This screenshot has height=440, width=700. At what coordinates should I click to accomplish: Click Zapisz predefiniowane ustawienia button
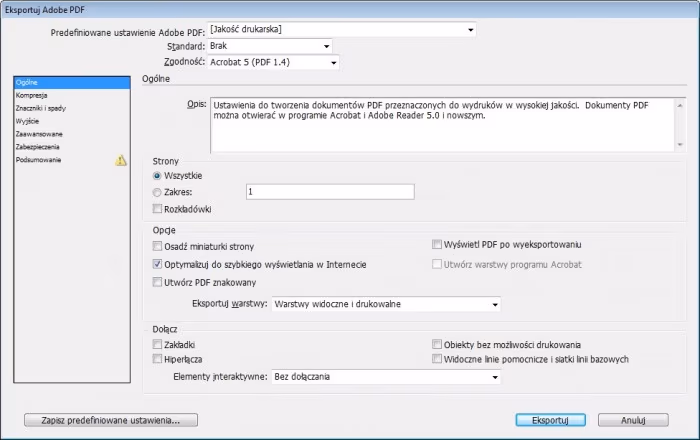[111, 420]
